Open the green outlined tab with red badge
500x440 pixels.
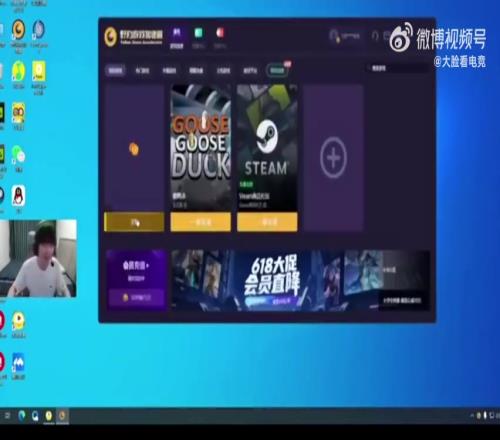tap(277, 70)
